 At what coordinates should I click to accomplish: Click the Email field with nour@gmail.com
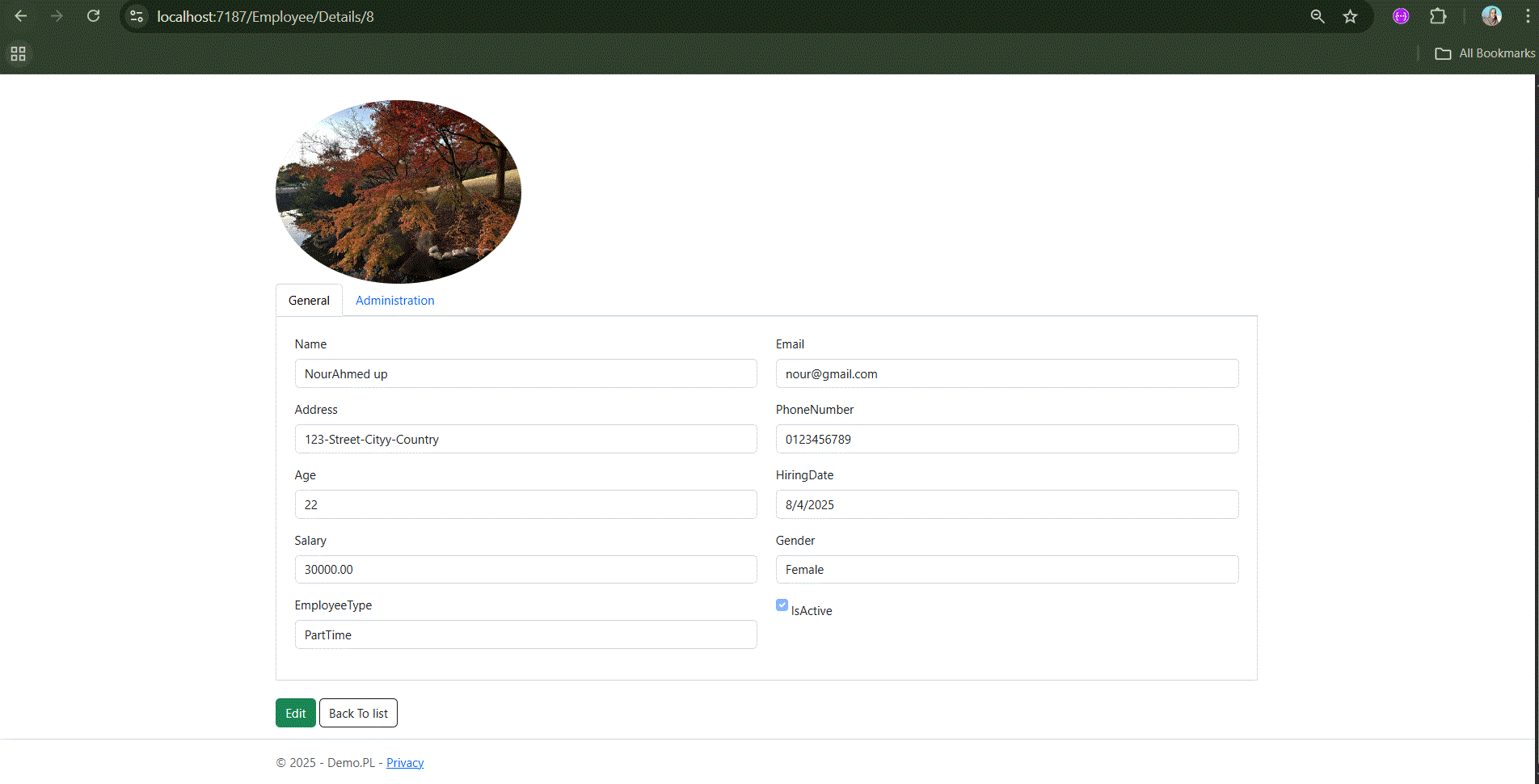pyautogui.click(x=1007, y=373)
